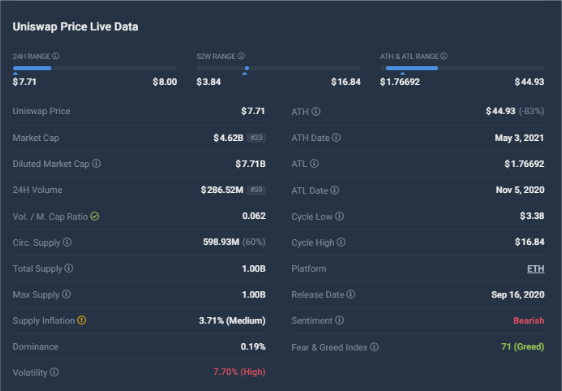Click the yellow warning icon by Supply Inflation
562x391 pixels.
pyautogui.click(x=82, y=320)
